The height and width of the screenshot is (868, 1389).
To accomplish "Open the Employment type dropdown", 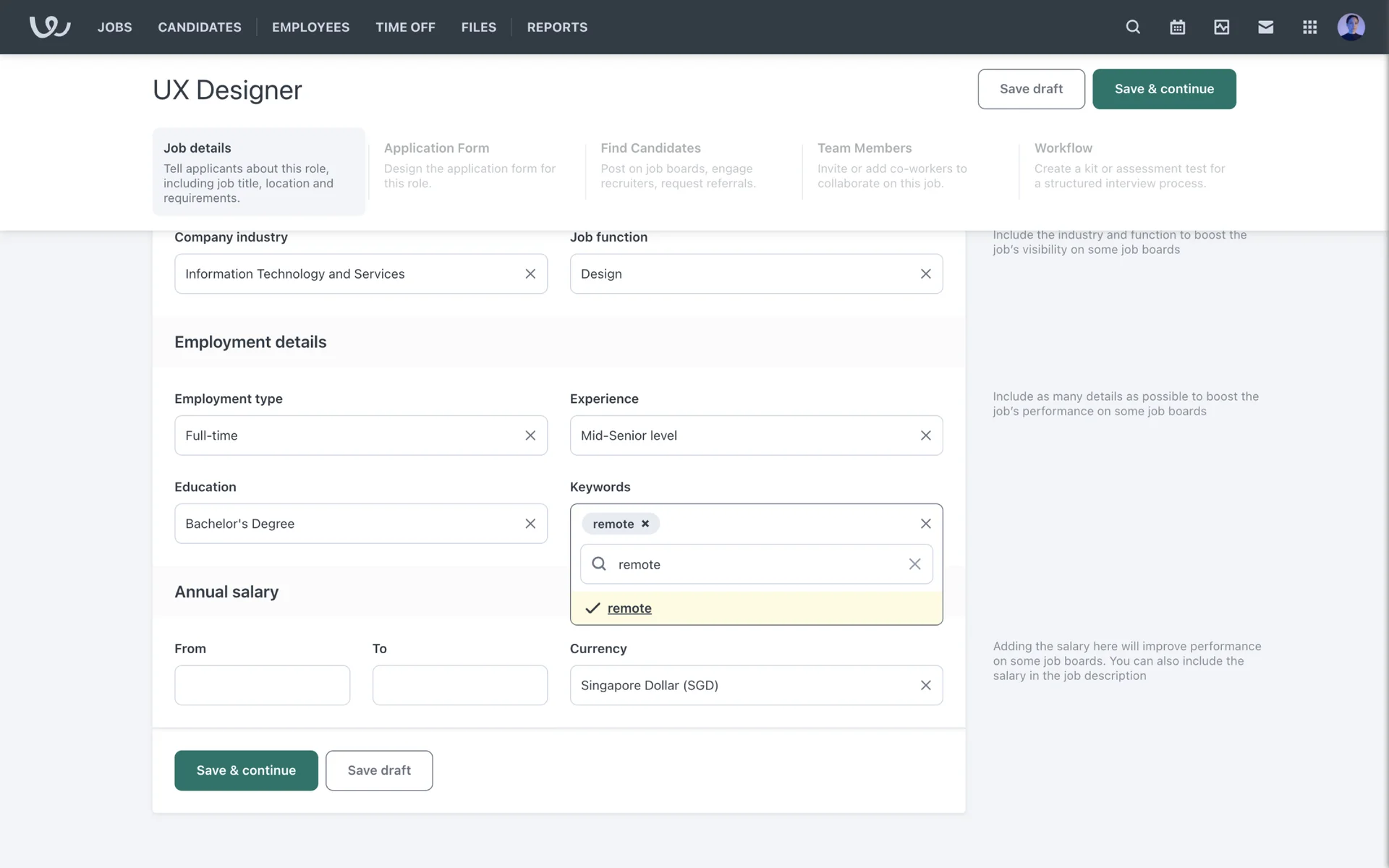I will [x=347, y=435].
